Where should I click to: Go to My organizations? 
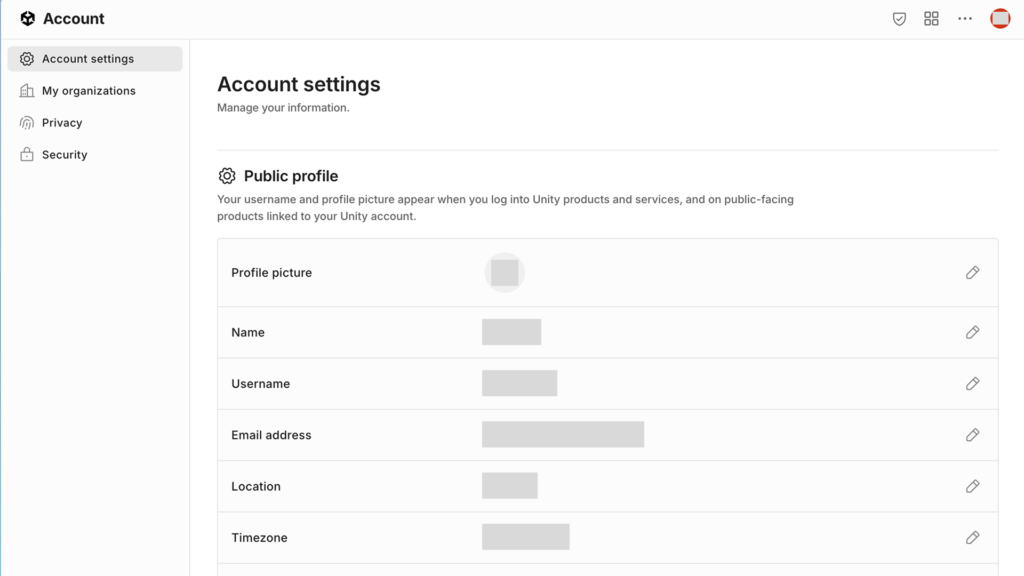(88, 91)
